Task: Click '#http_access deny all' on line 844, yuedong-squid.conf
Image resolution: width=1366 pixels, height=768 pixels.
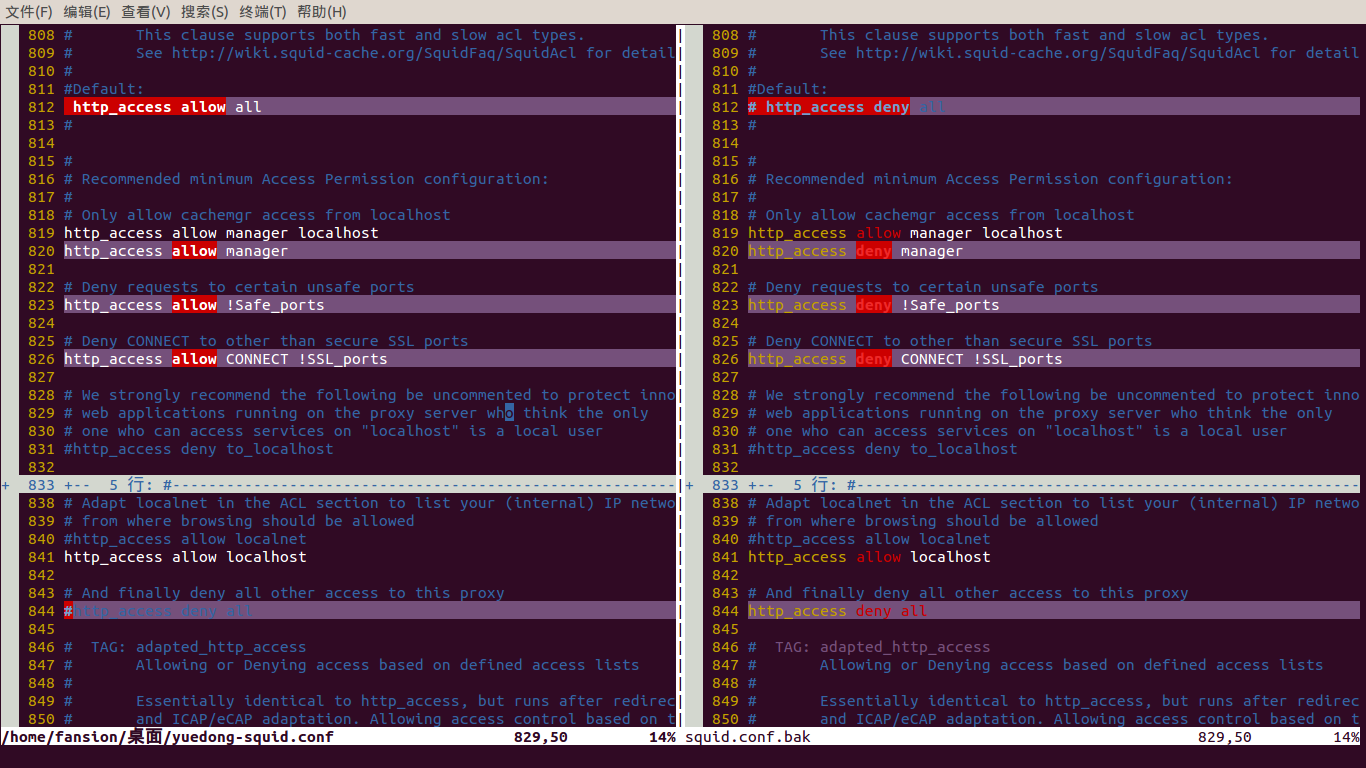Action: pos(159,611)
